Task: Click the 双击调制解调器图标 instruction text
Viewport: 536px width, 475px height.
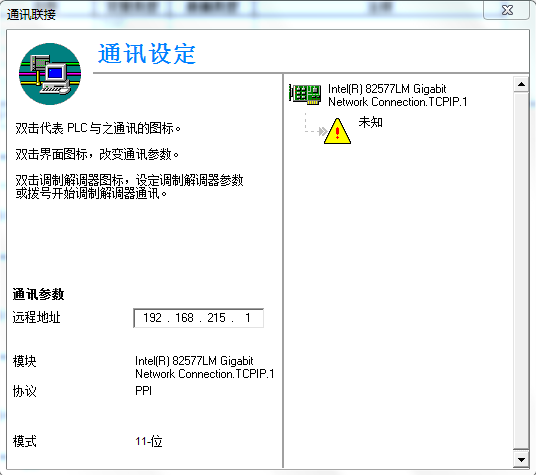Action: pyautogui.click(x=129, y=187)
